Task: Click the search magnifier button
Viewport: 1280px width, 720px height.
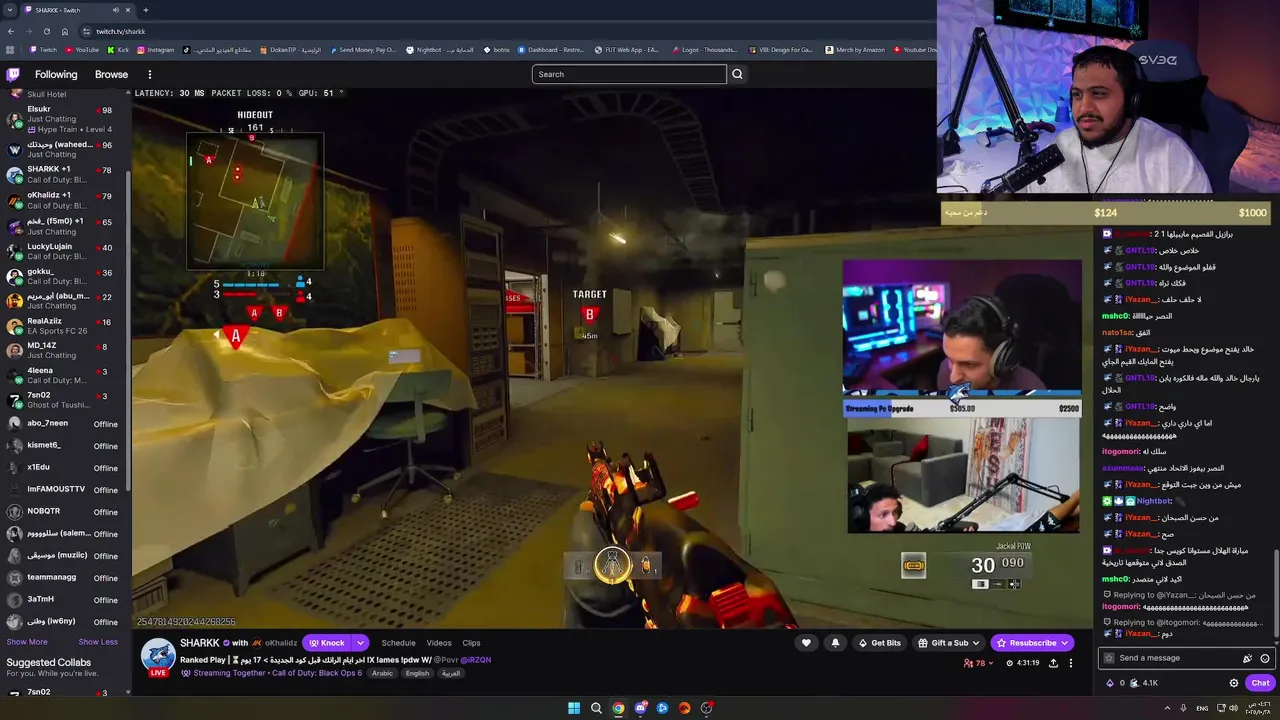Action: 737,74
